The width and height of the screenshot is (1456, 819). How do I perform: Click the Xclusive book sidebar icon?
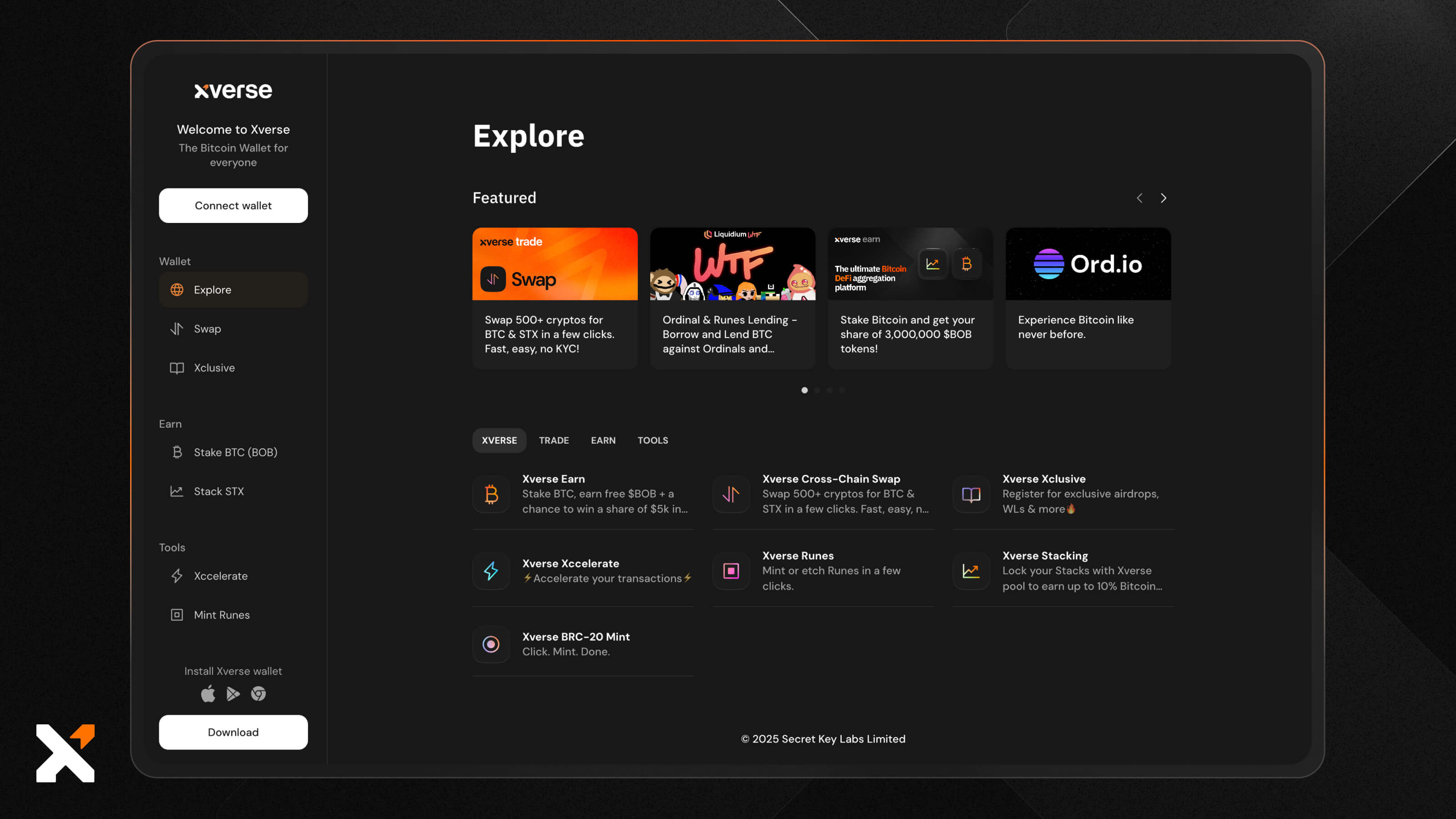pyautogui.click(x=177, y=367)
